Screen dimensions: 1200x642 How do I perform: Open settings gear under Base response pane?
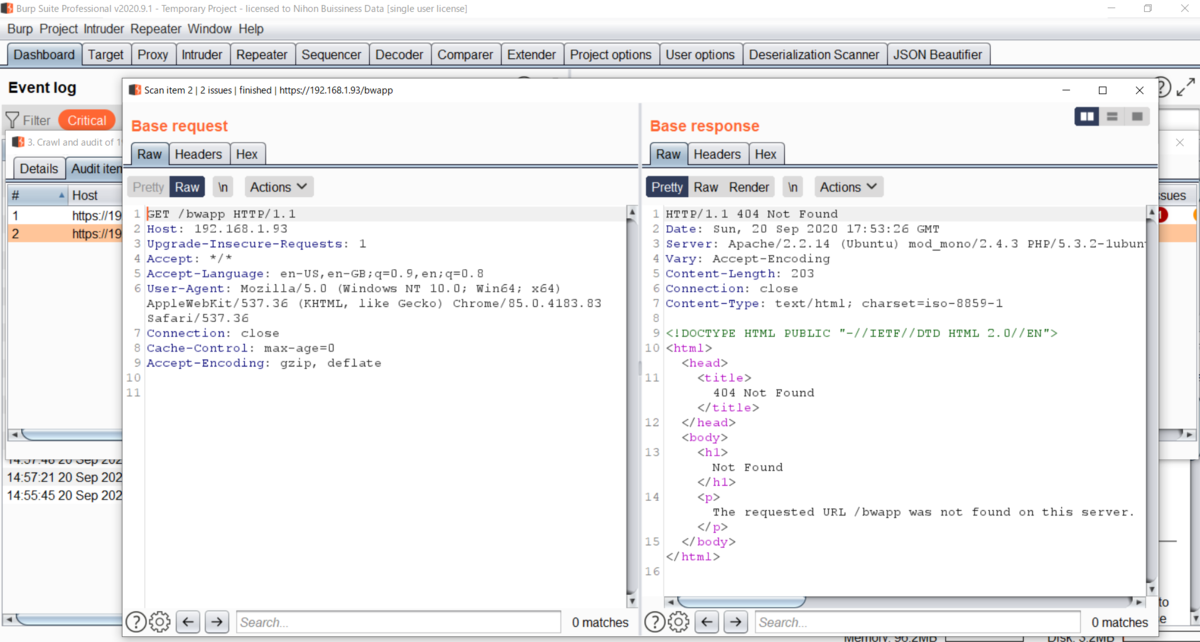pos(679,622)
